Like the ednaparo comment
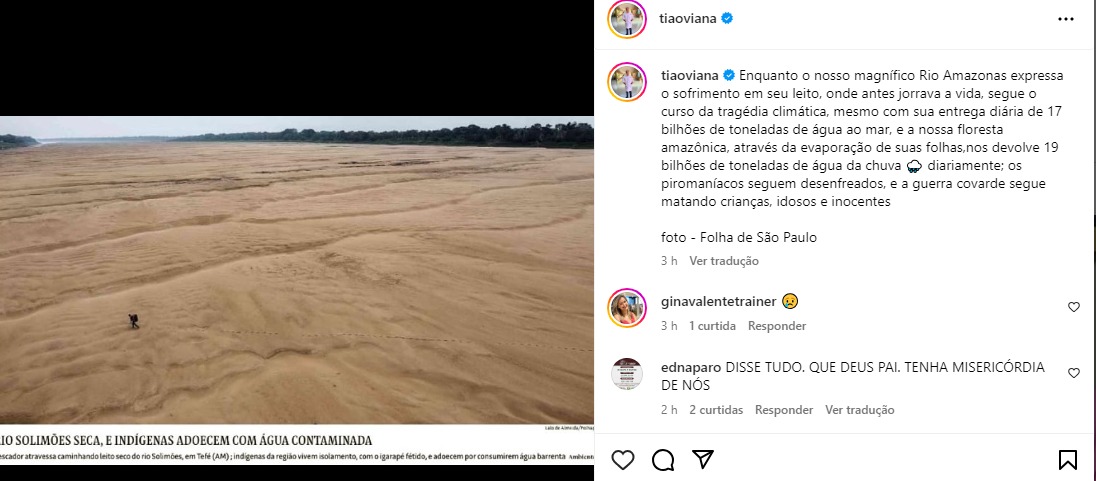Image resolution: width=1096 pixels, height=481 pixels. (1074, 373)
